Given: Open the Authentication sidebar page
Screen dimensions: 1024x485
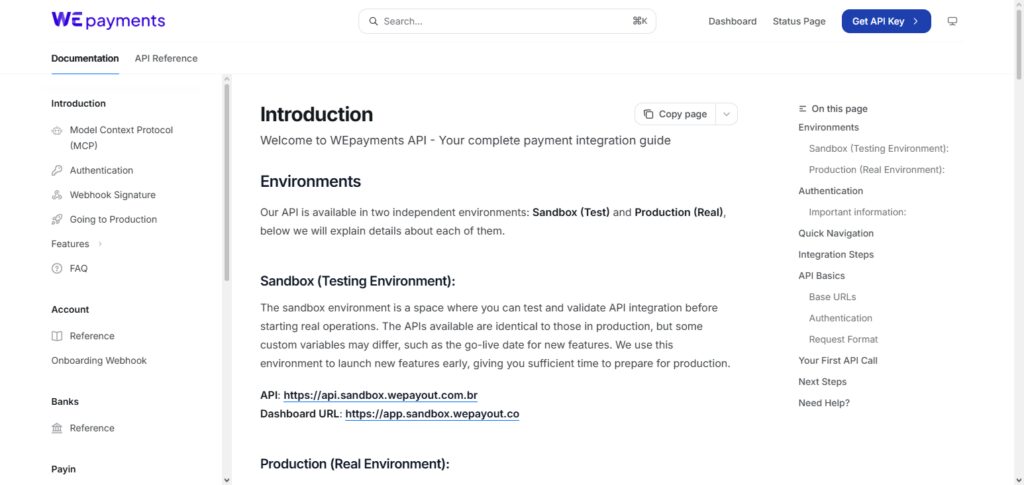Looking at the screenshot, I should (101, 170).
